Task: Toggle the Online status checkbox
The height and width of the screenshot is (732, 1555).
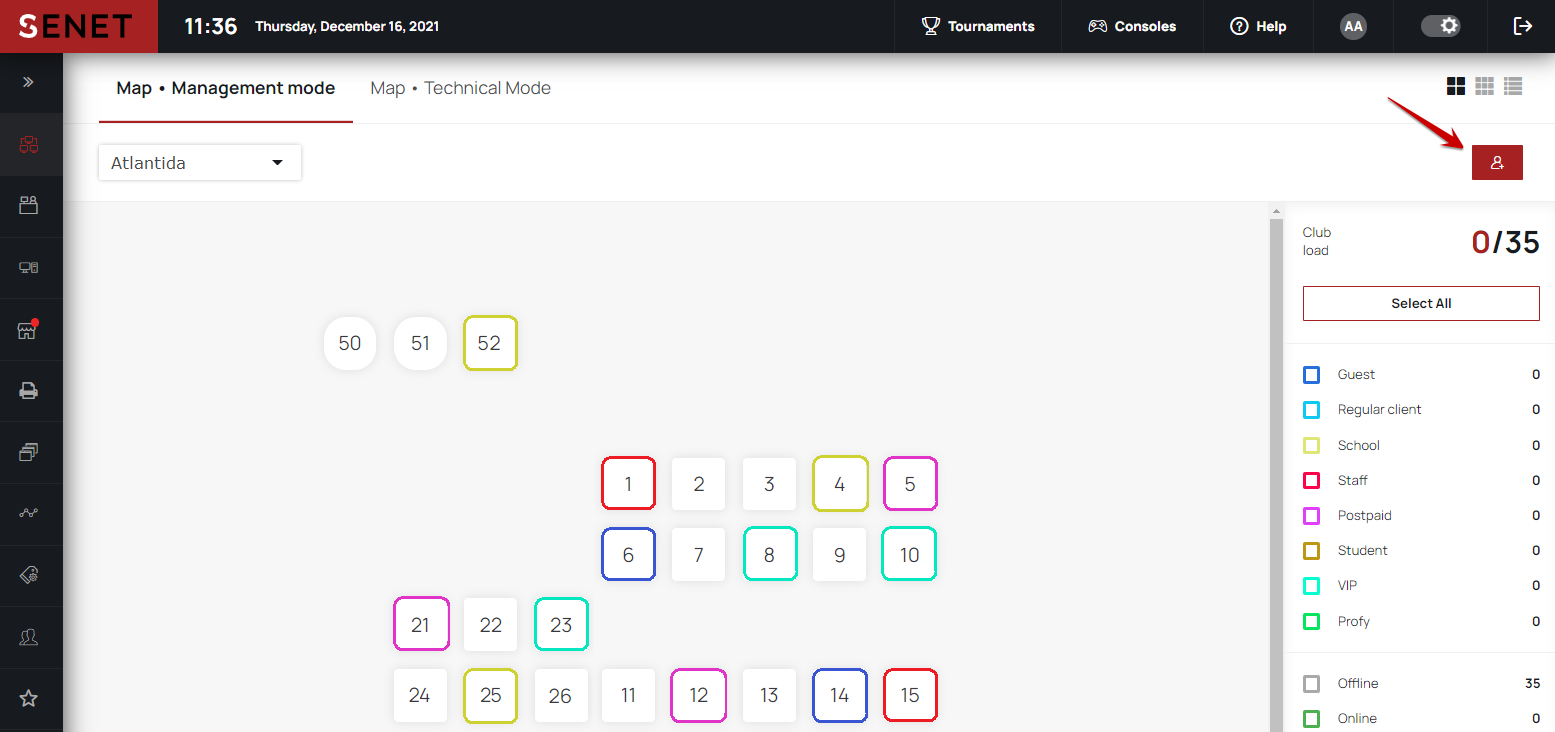Action: (x=1312, y=719)
